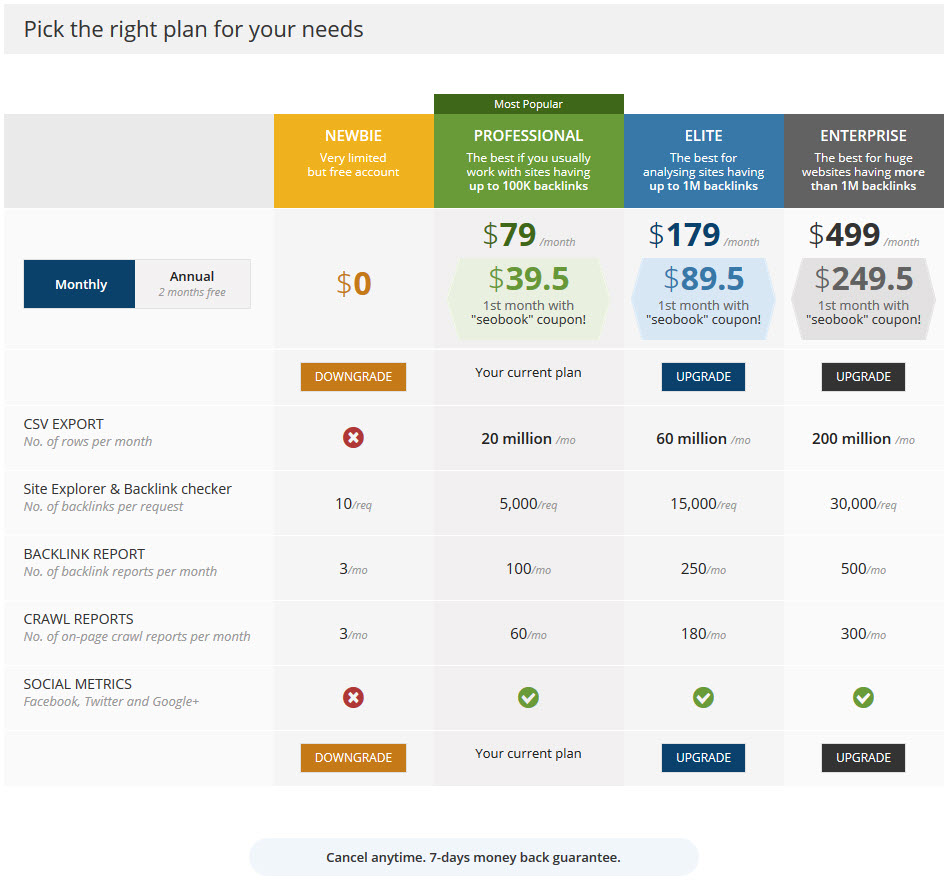The image size is (952, 884).
Task: Click red X icon in CSV Export row
Action: pos(353,438)
